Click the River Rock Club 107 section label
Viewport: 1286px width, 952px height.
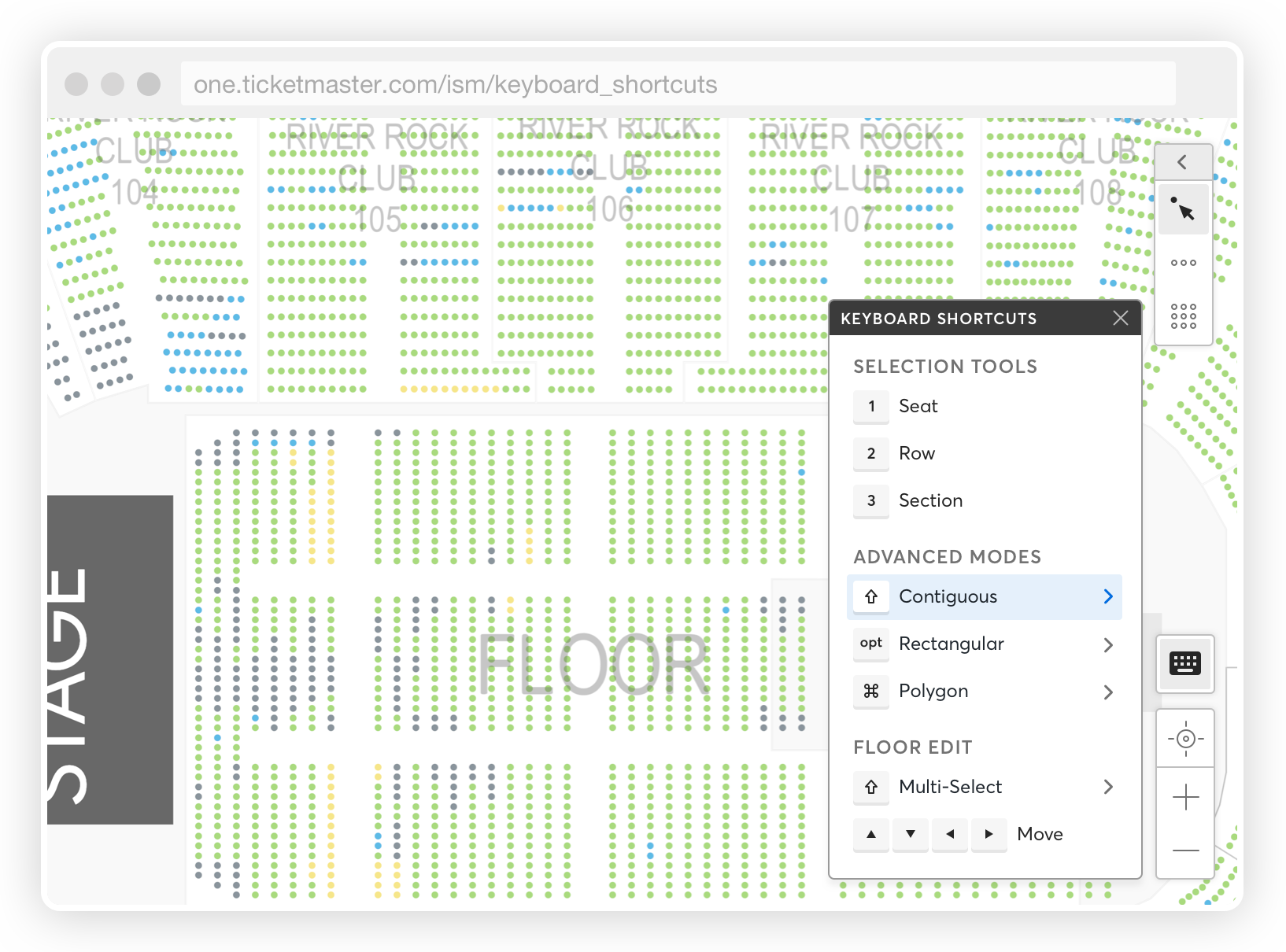click(x=852, y=179)
